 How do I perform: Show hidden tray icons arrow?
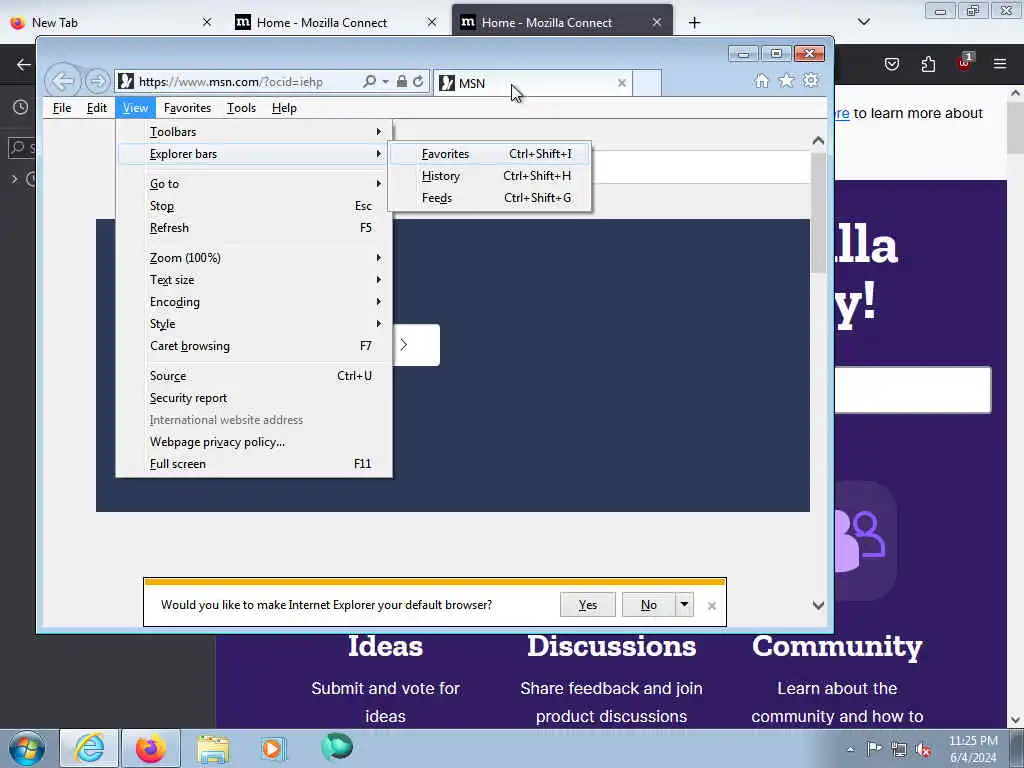pos(850,750)
